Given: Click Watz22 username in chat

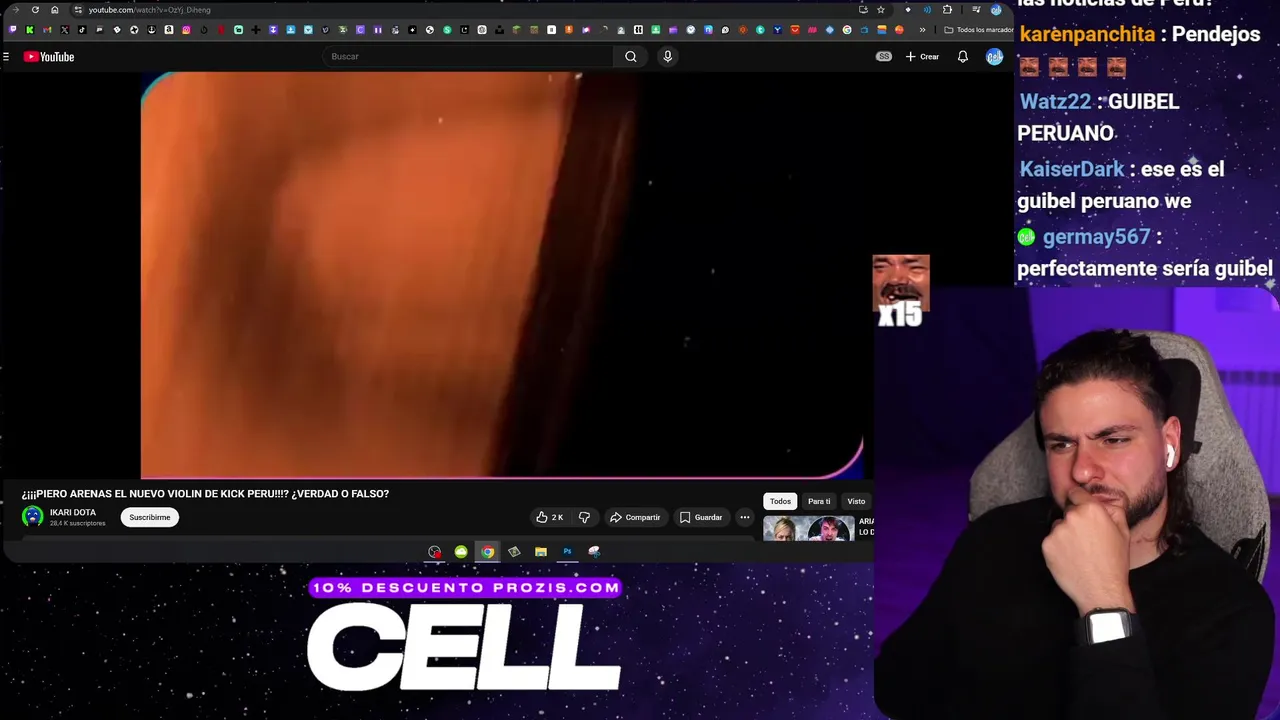Looking at the screenshot, I should point(1055,102).
